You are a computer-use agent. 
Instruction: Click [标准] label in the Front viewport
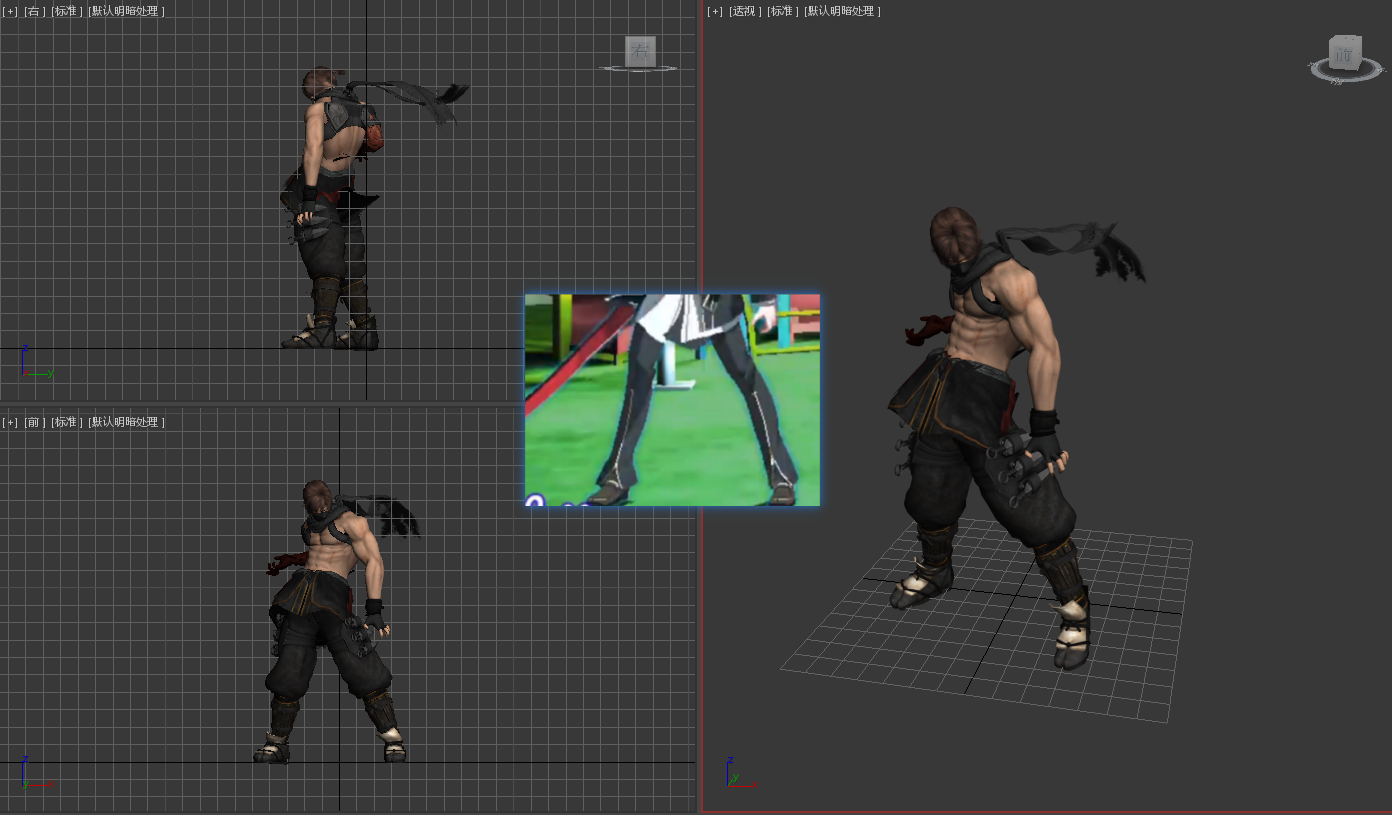pyautogui.click(x=67, y=422)
